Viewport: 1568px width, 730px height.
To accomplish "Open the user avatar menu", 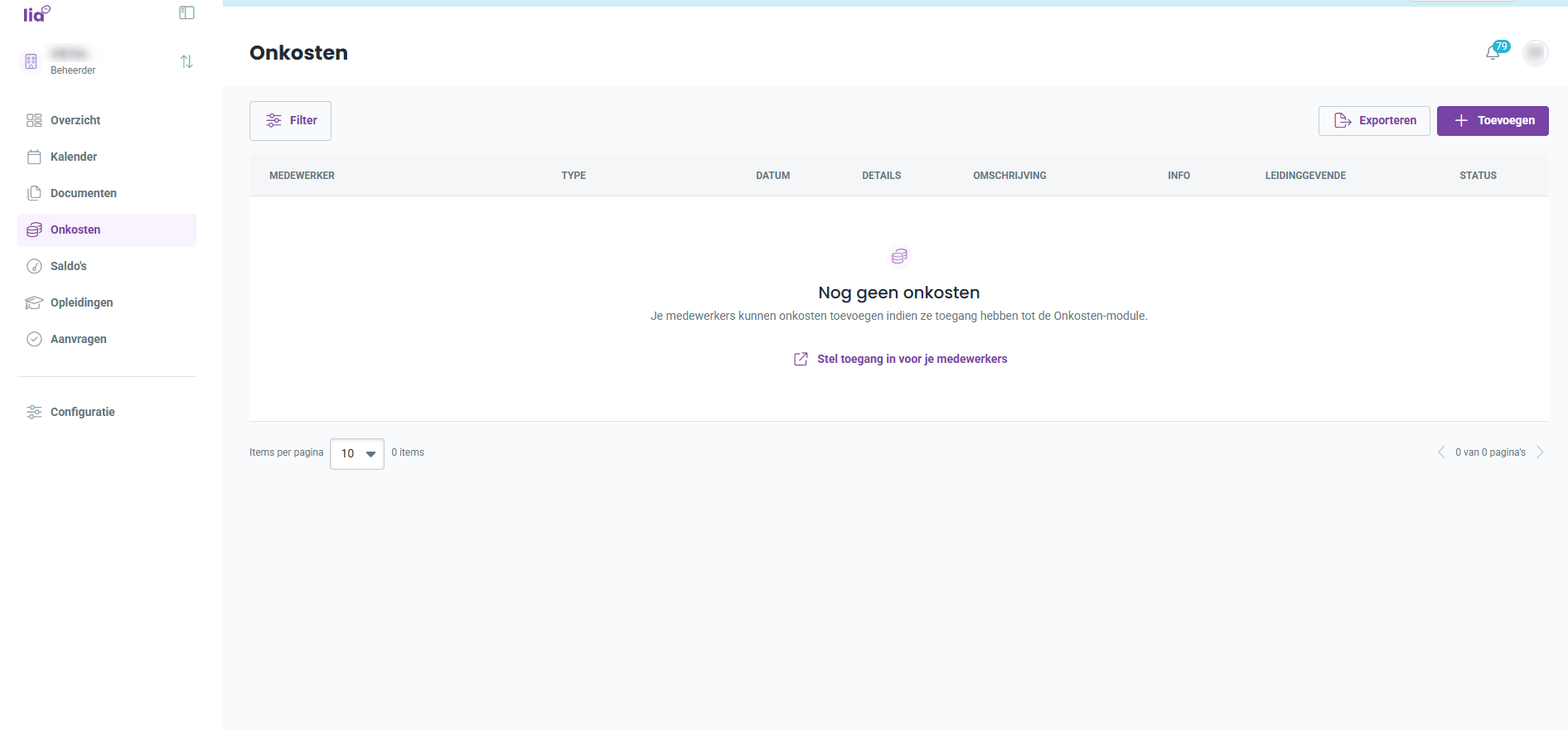I will point(1536,53).
